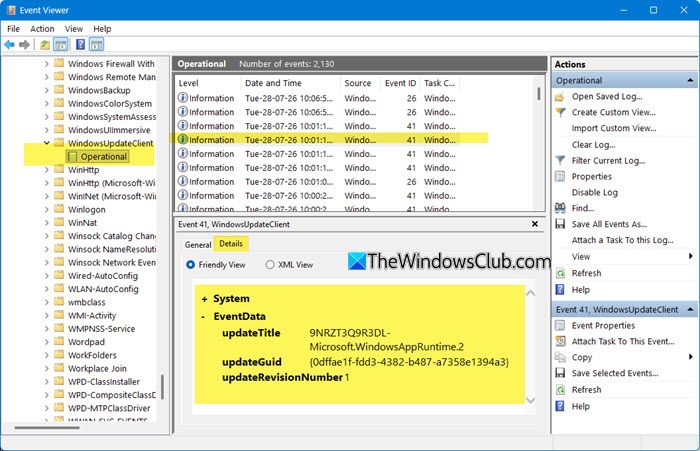This screenshot has height=451, width=700.
Task: Click Clear Log action
Action: coord(593,145)
